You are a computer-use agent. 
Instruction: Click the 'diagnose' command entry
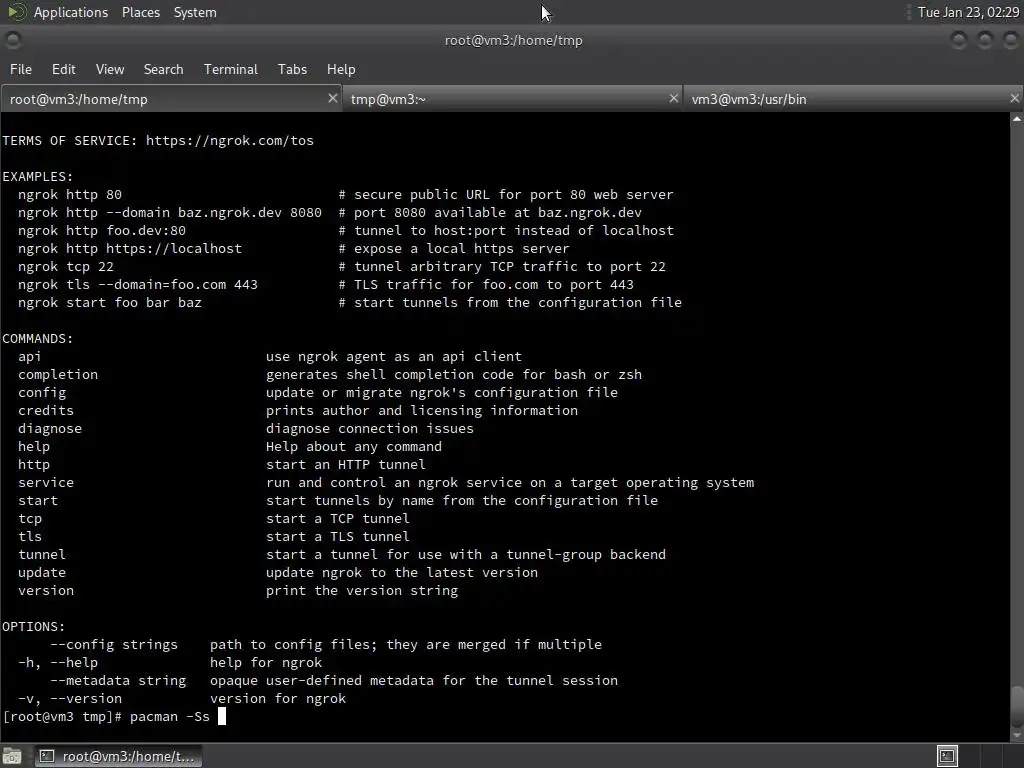[50, 428]
